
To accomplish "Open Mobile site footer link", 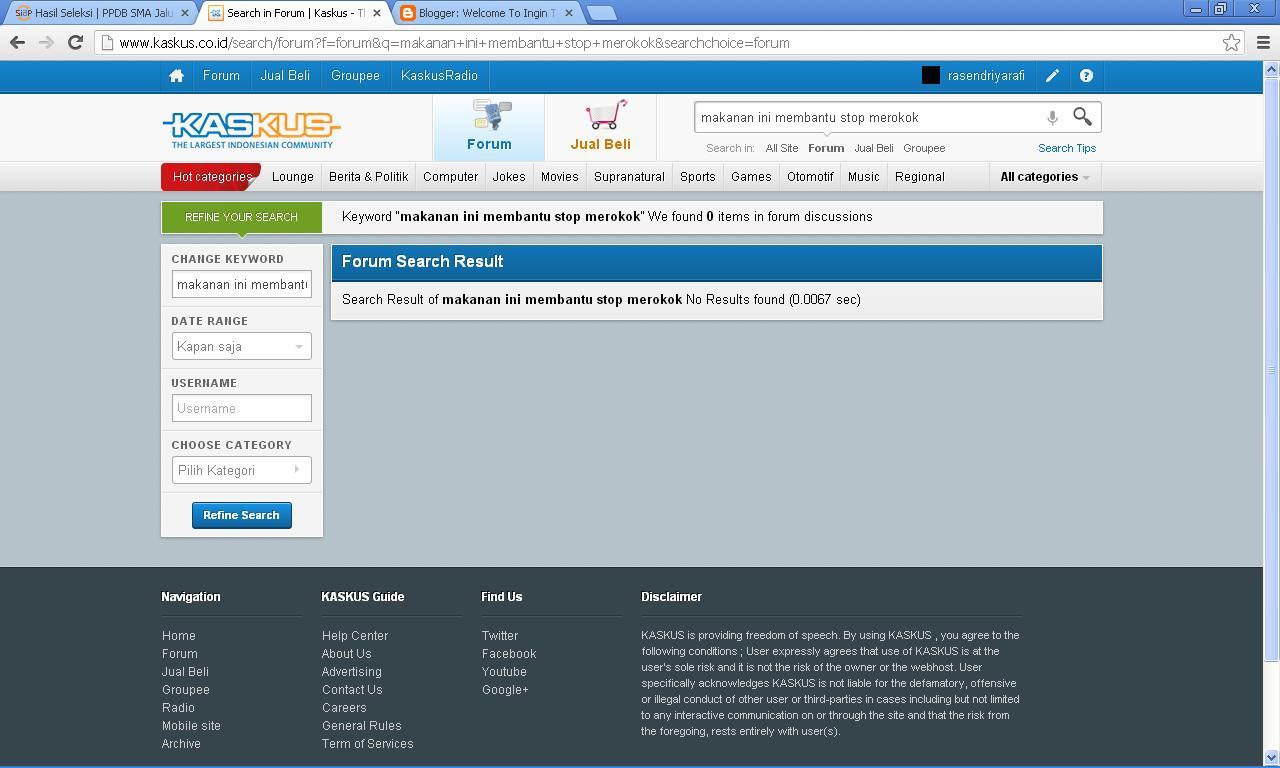I will 191,726.
